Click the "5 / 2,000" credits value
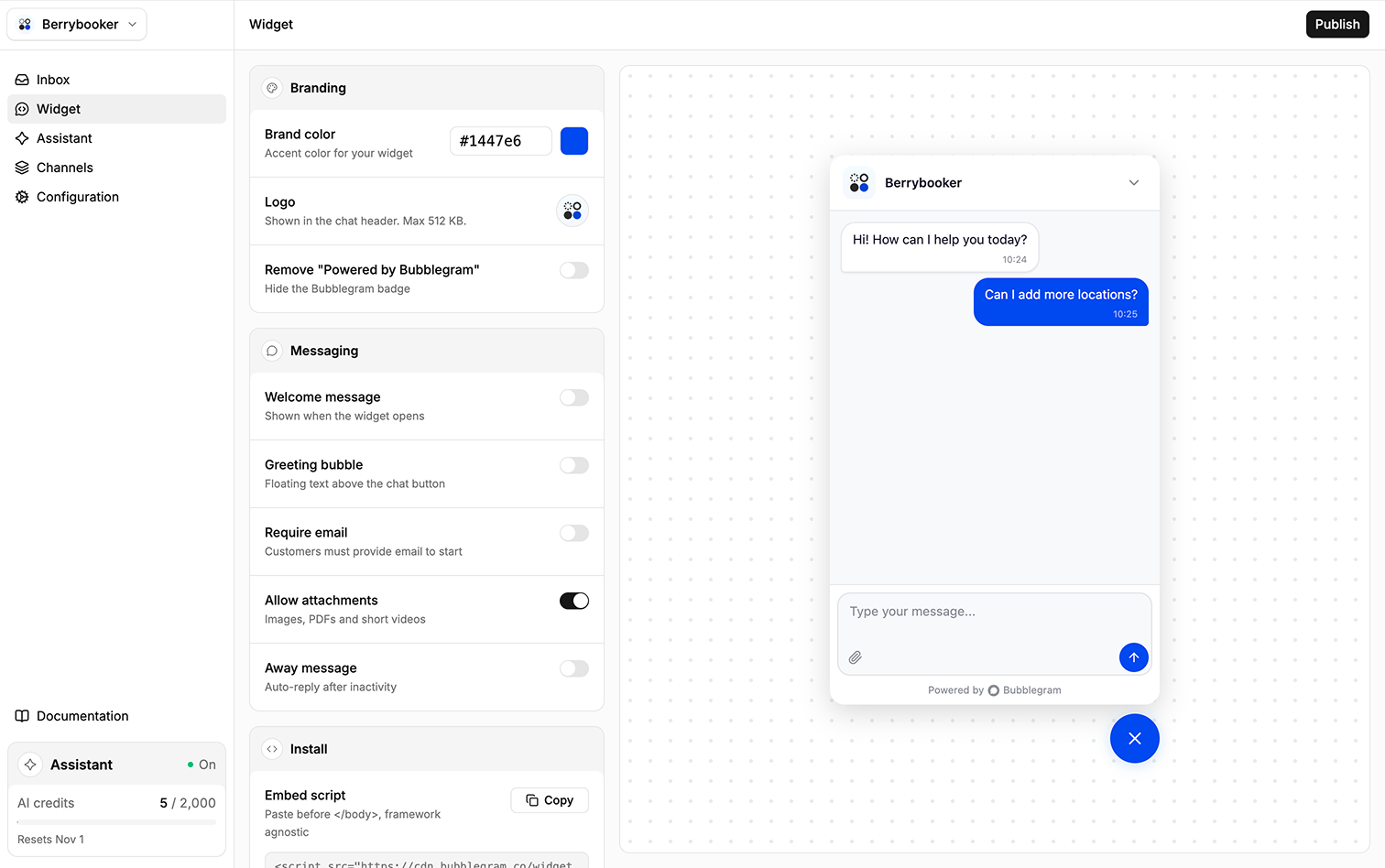Image resolution: width=1385 pixels, height=868 pixels. pyautogui.click(x=188, y=803)
